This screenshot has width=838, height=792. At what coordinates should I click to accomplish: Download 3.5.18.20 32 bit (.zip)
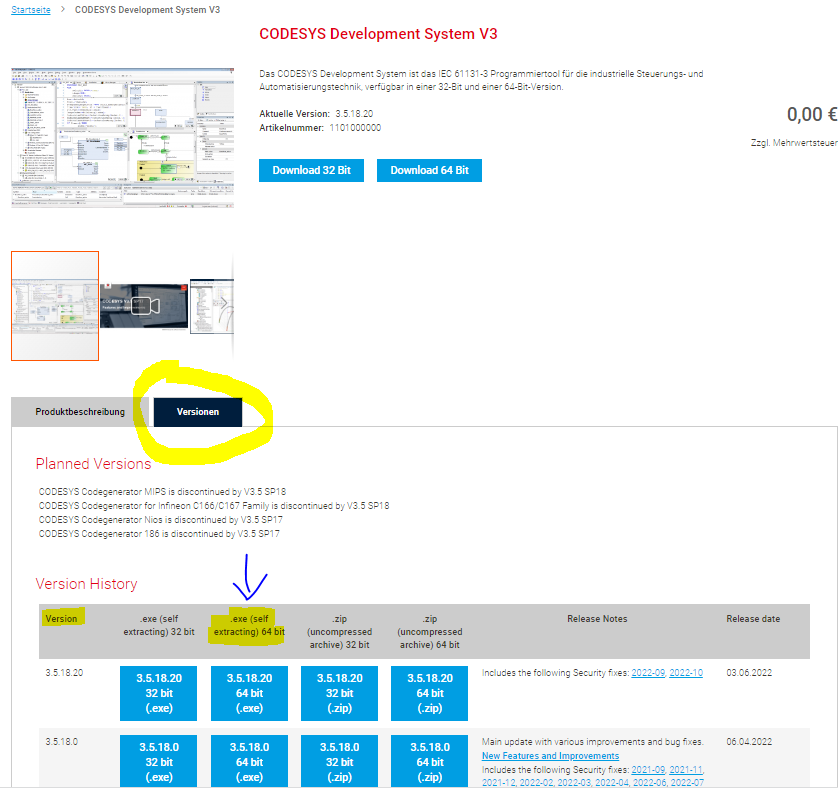[339, 693]
